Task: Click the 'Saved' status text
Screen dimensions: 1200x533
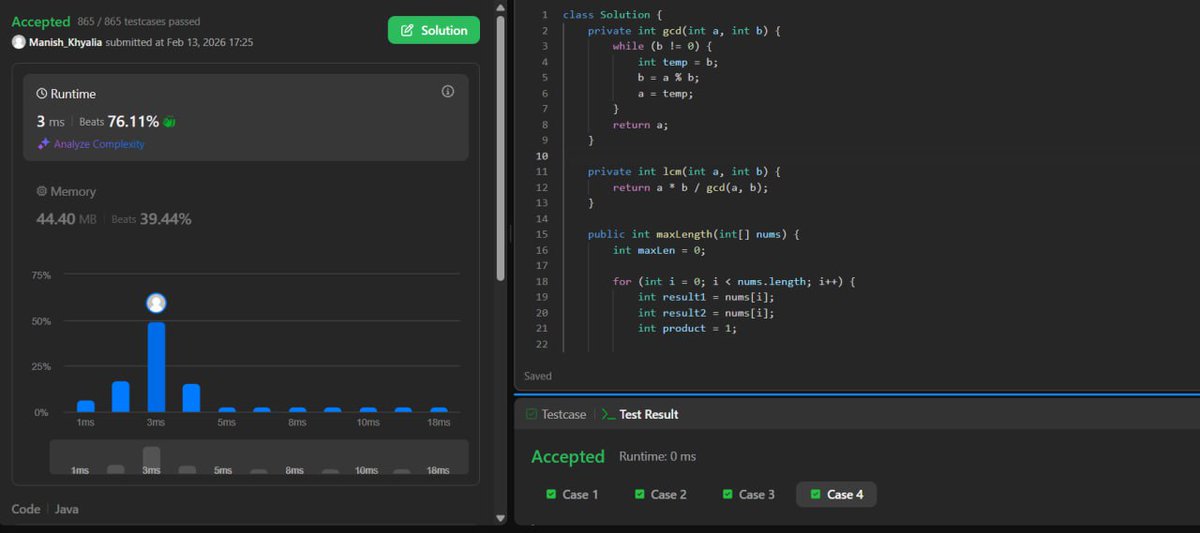Action: point(538,376)
